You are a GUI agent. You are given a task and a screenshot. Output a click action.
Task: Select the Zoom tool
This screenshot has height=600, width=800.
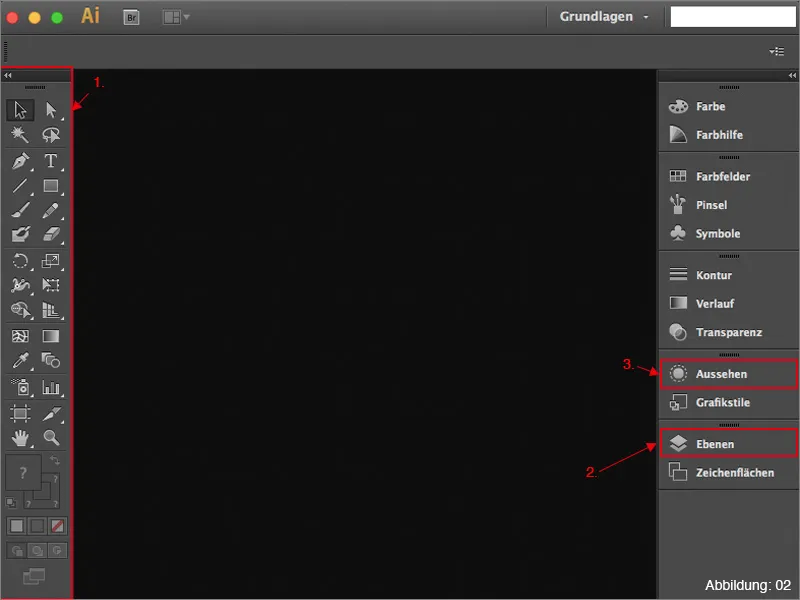[52, 438]
